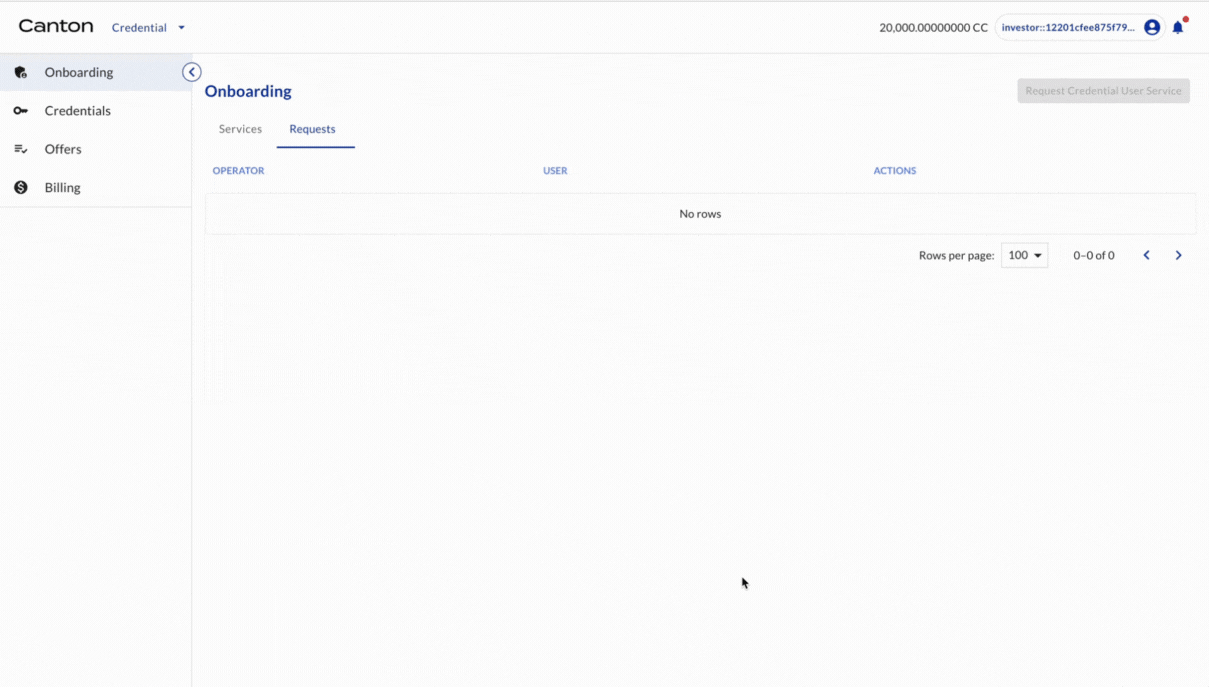Go to the next table page
Image resolution: width=1209 pixels, height=687 pixels.
pos(1178,256)
